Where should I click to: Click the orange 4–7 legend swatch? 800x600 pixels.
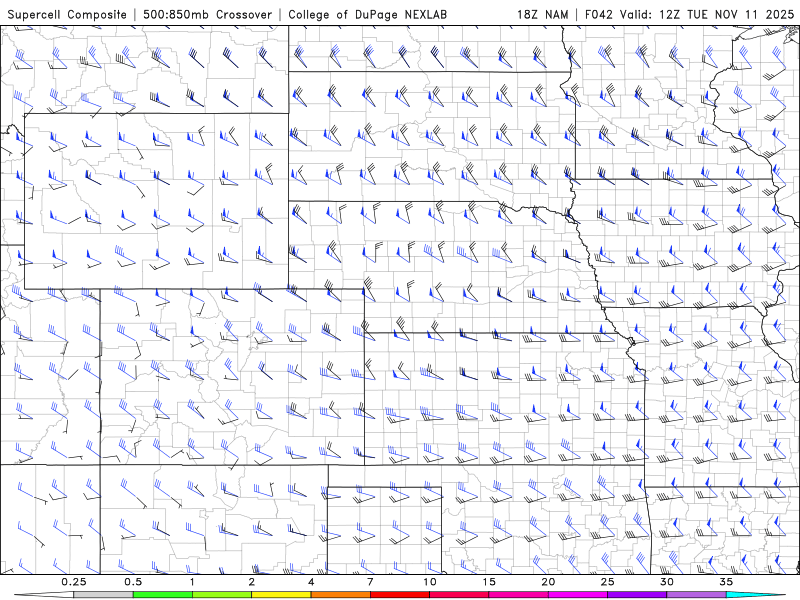[x=340, y=595]
